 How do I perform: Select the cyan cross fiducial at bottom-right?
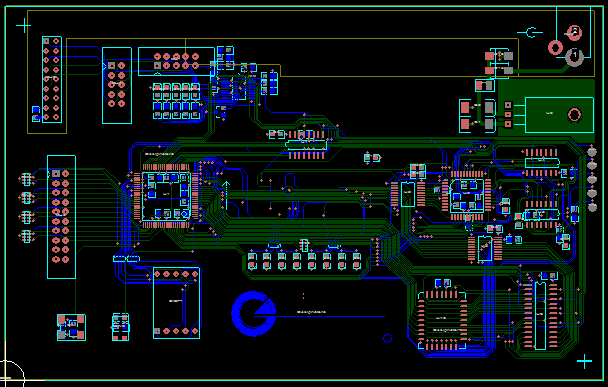[x=584, y=362]
